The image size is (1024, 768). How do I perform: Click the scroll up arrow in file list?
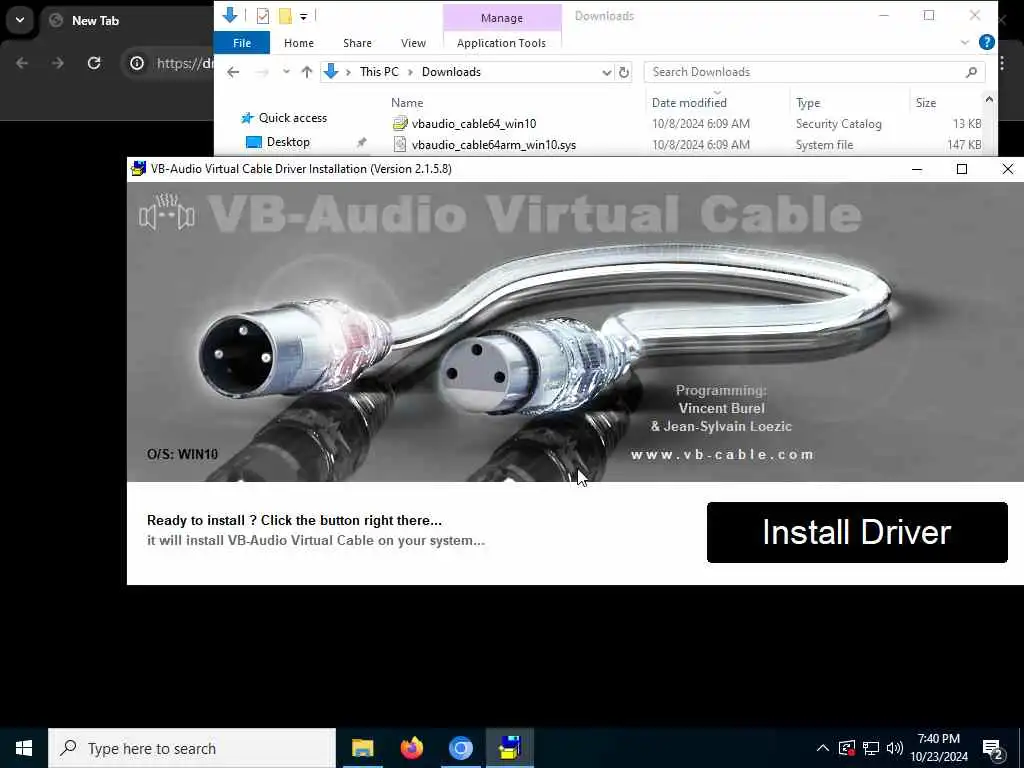(x=989, y=99)
